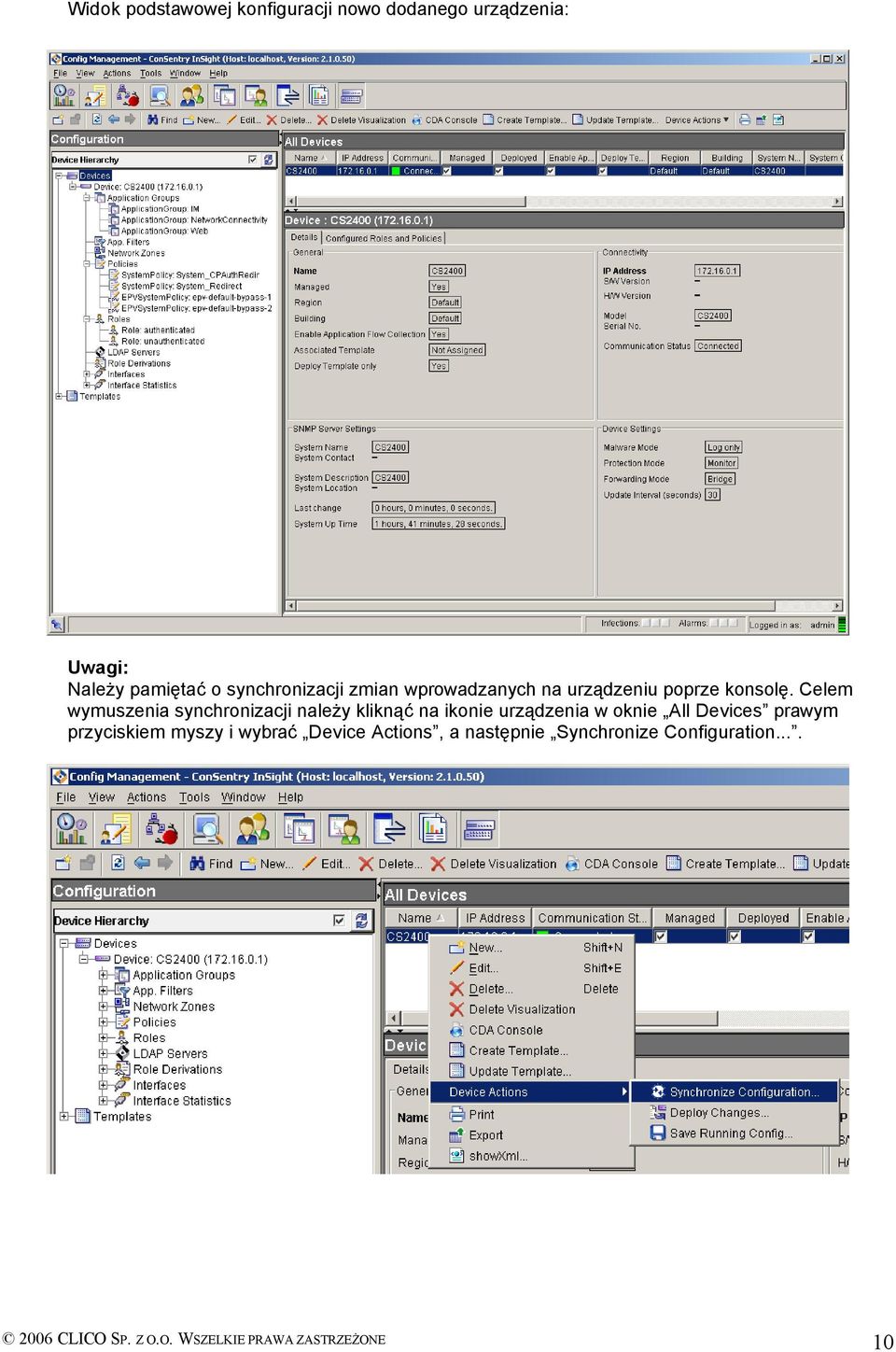Click the two-users icon in the bottom screenshot toolbar
This screenshot has width=896, height=1352.
253,828
